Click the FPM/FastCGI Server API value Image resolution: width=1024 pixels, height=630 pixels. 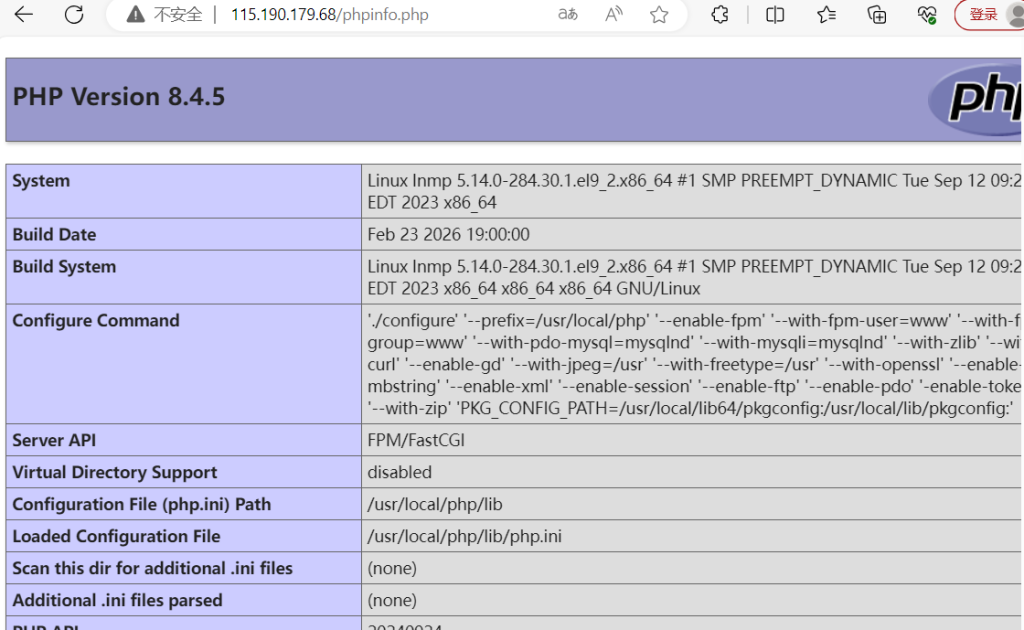click(x=416, y=441)
